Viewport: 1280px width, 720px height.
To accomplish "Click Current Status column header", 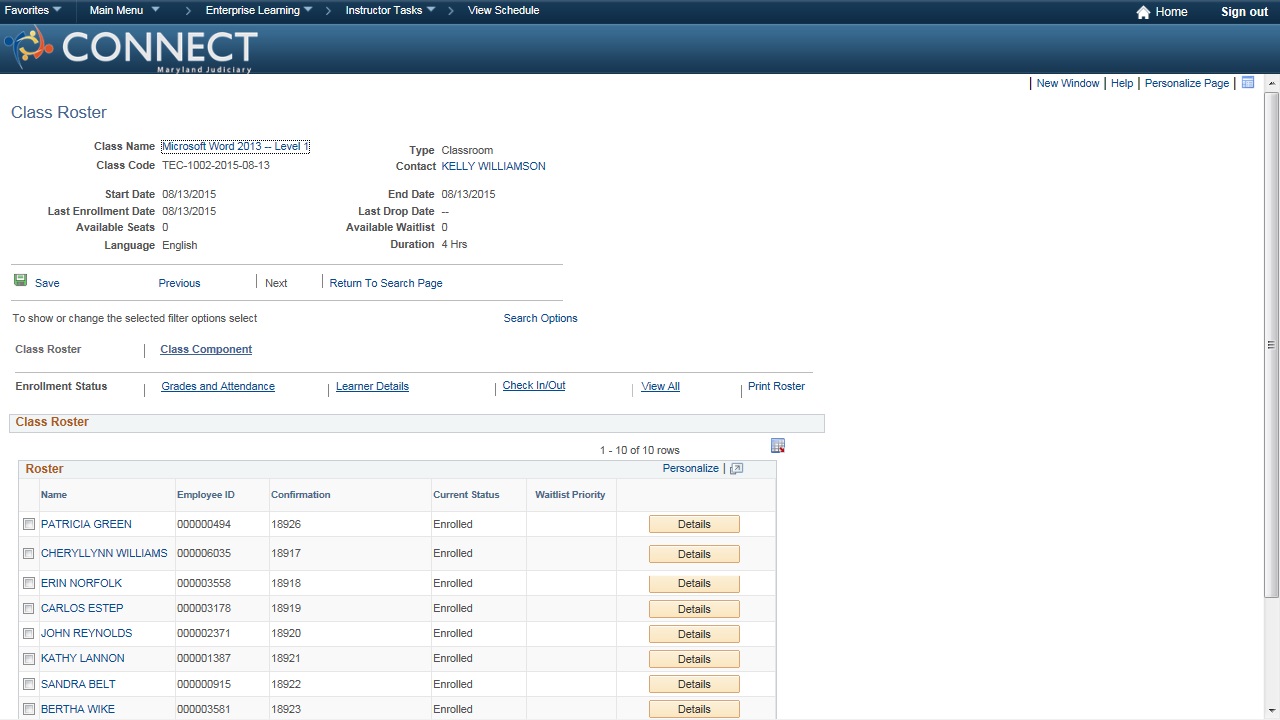I will click(466, 495).
